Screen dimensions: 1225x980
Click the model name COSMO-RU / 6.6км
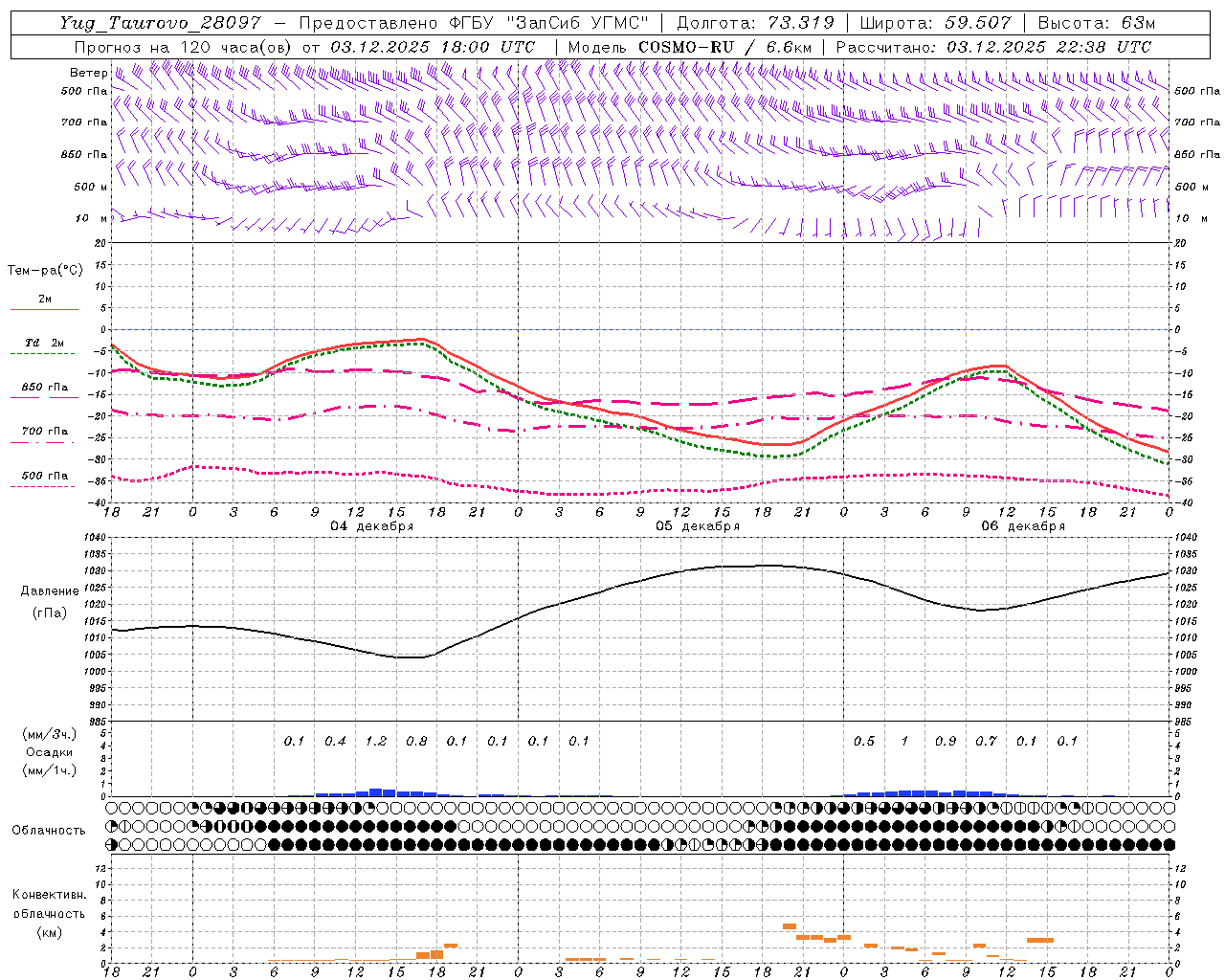coord(724,47)
